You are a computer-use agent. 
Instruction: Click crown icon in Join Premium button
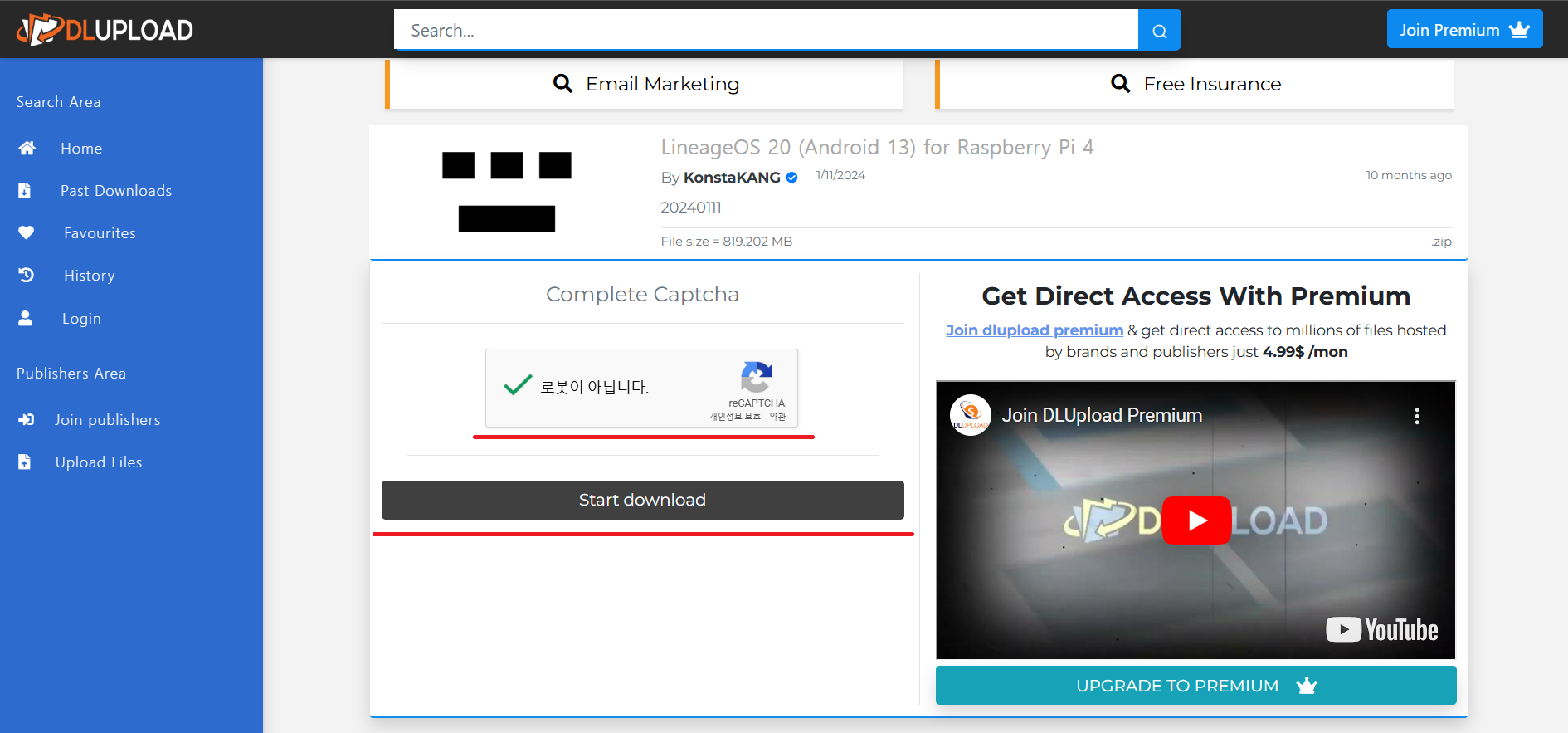click(1520, 30)
